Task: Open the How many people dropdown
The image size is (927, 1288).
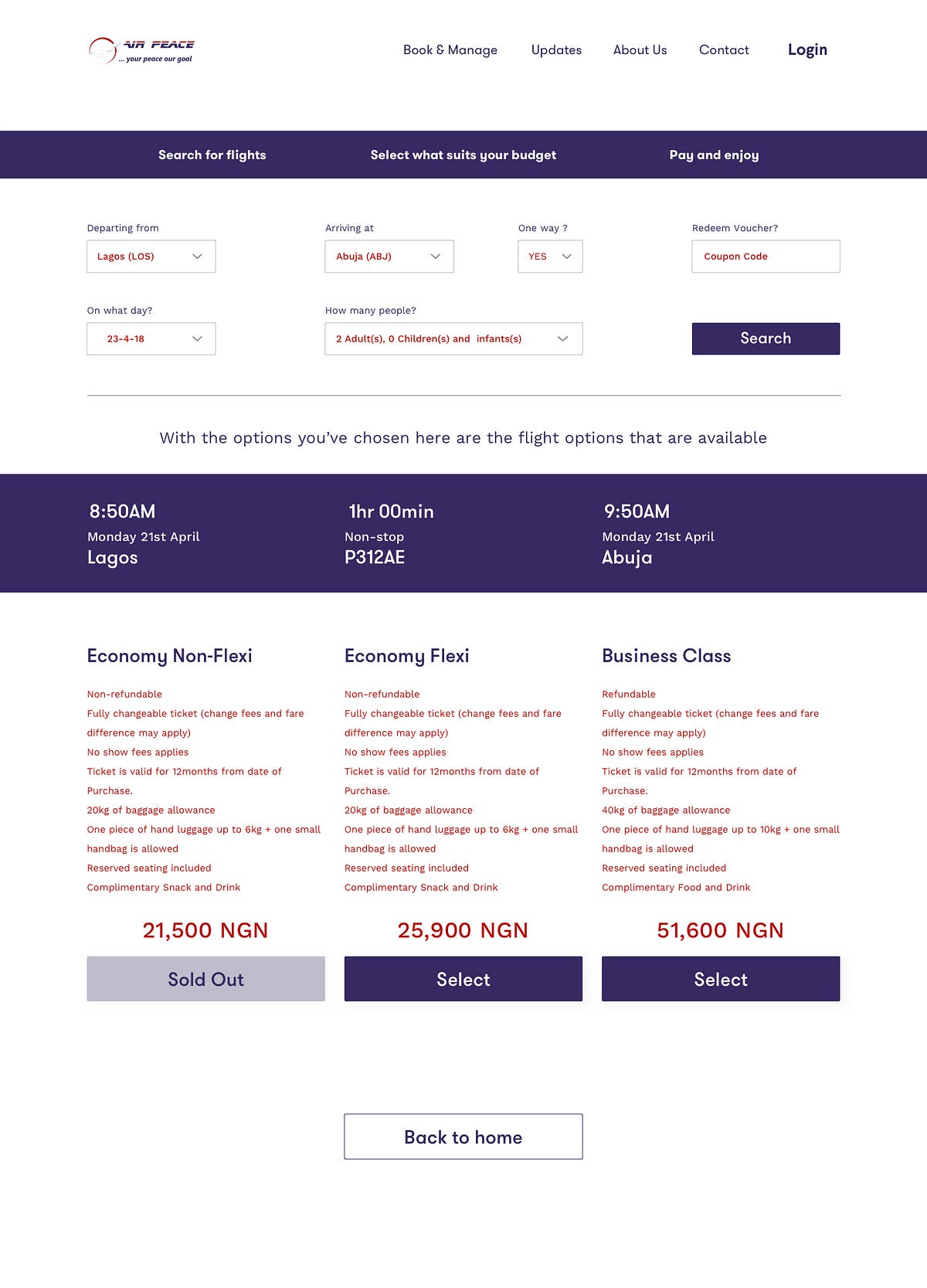Action: (x=453, y=339)
